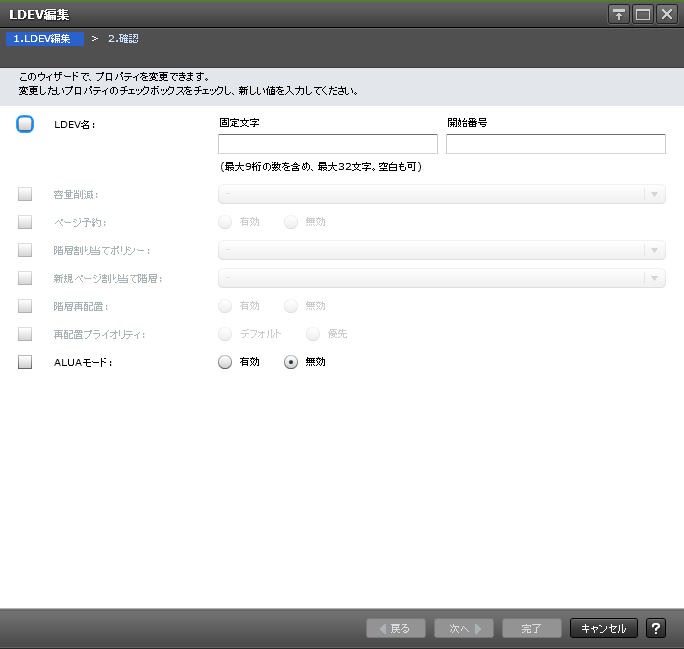The image size is (684, 649).
Task: Open the 容量削減 dropdown
Action: click(x=441, y=194)
